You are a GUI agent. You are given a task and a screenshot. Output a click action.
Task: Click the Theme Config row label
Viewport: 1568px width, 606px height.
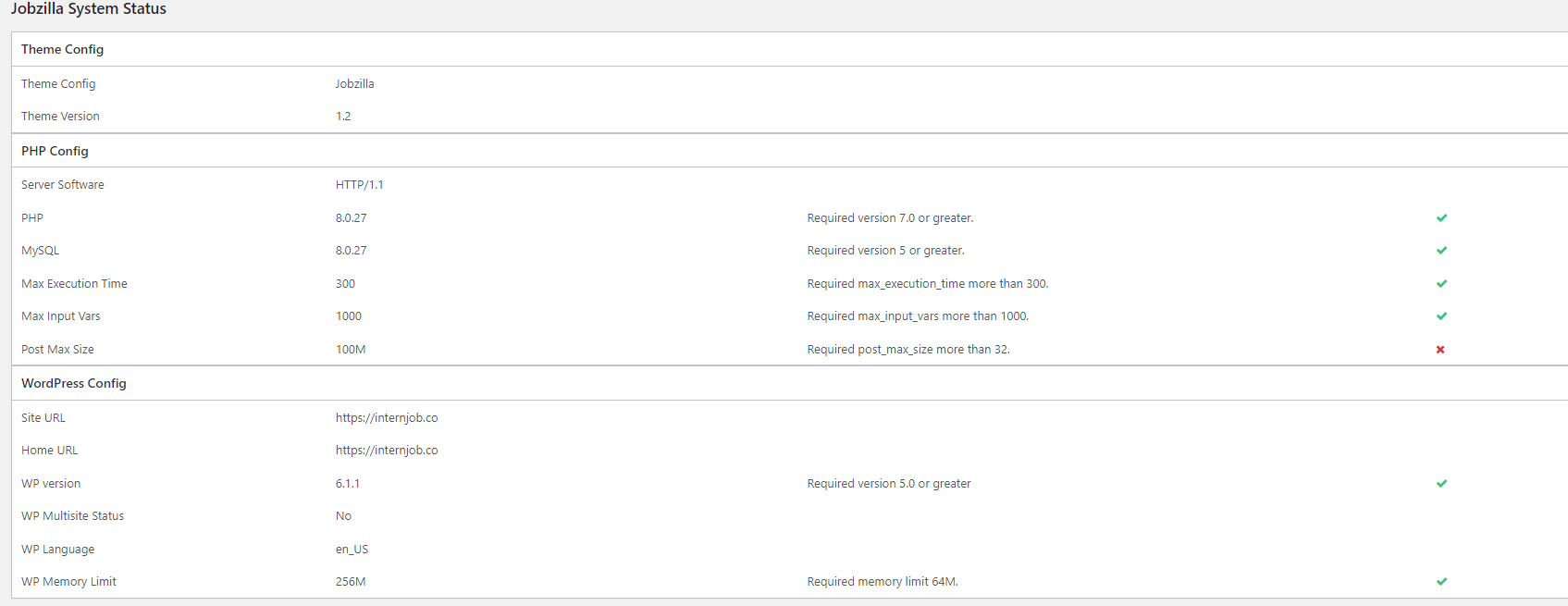tap(58, 84)
